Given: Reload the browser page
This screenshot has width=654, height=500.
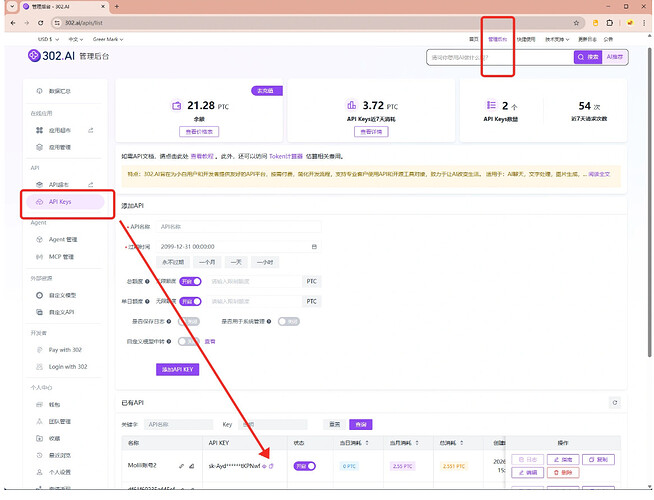Looking at the screenshot, I should (x=40, y=23).
